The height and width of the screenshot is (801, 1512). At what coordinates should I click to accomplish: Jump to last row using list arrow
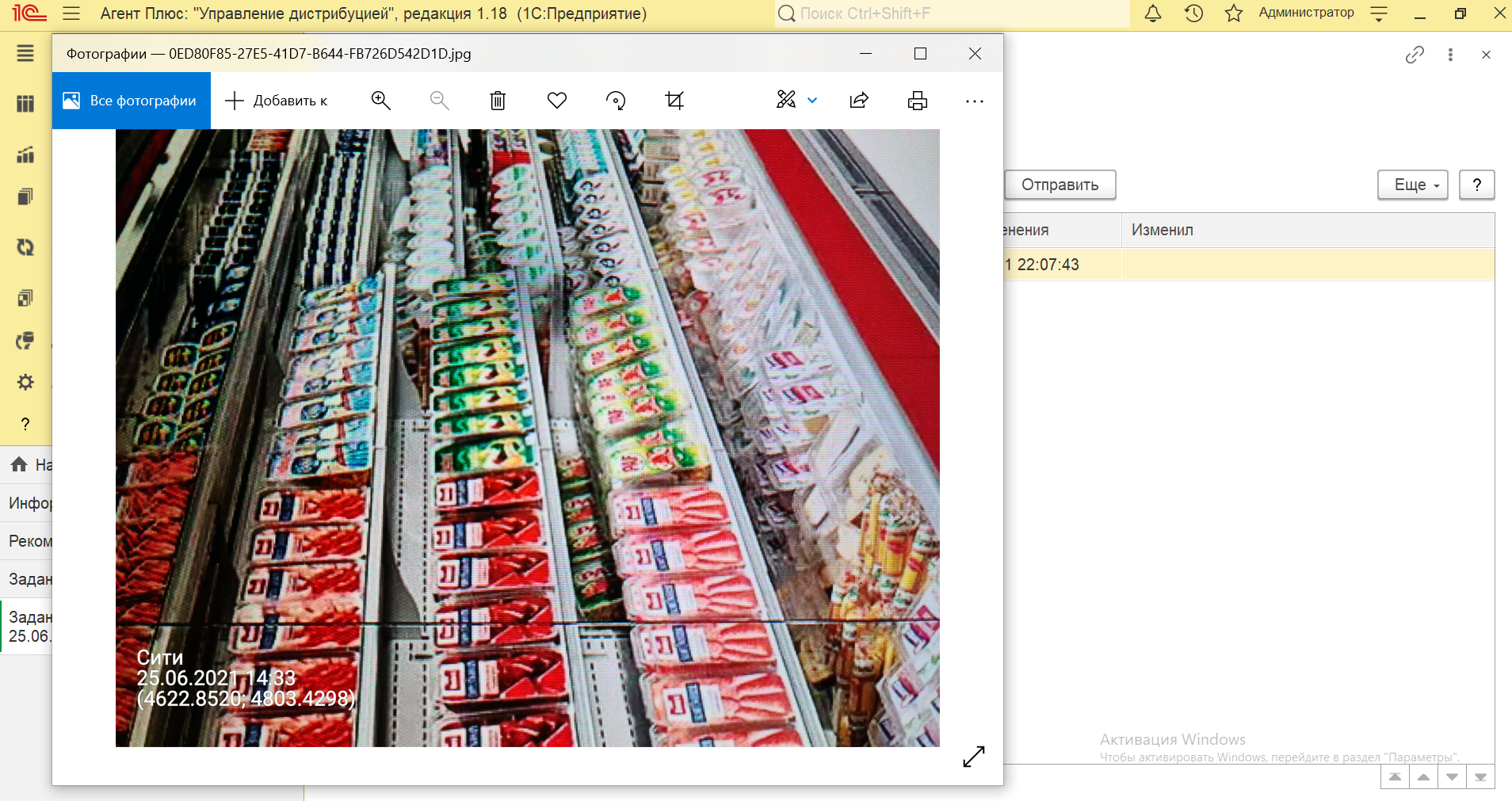point(1480,777)
